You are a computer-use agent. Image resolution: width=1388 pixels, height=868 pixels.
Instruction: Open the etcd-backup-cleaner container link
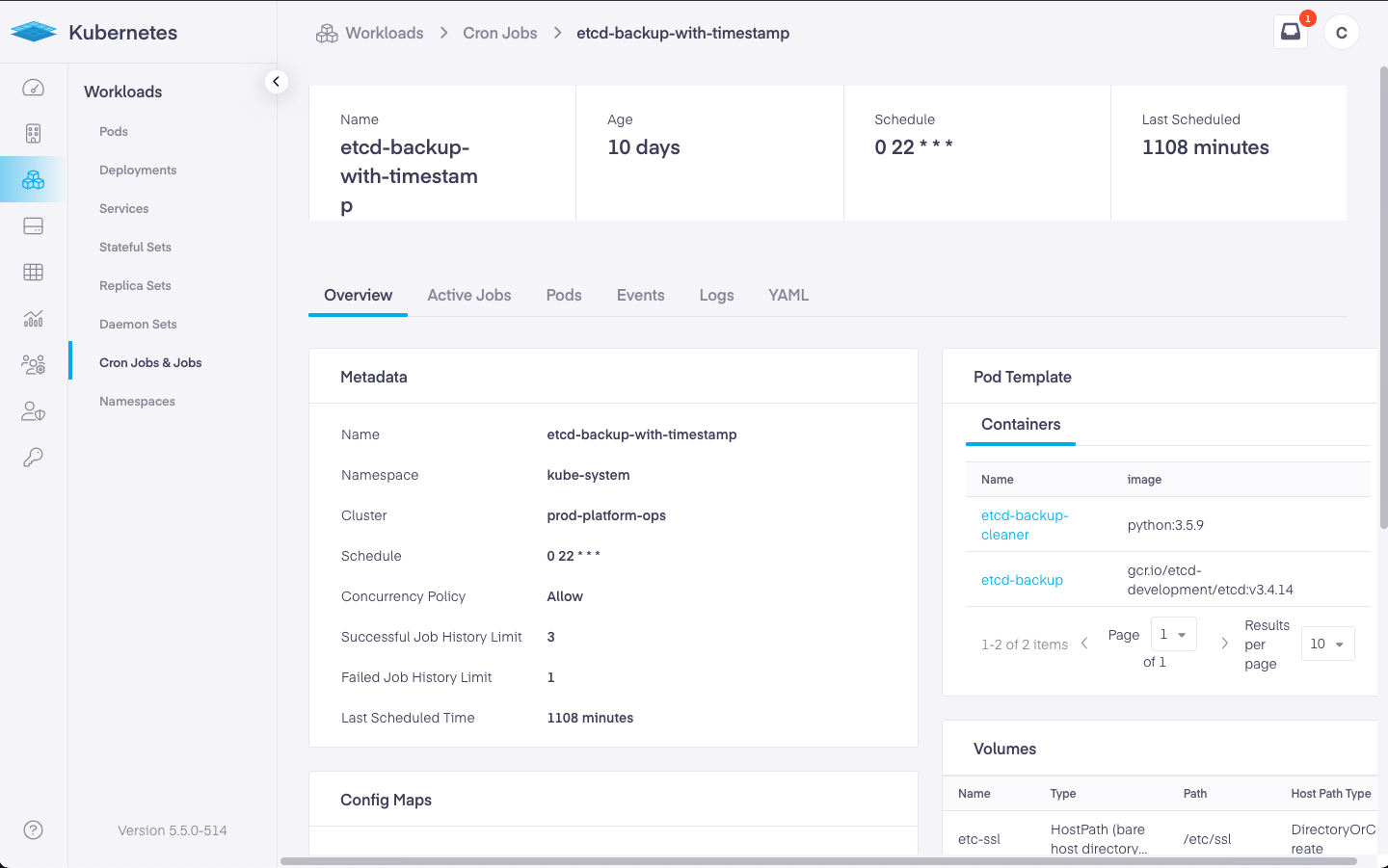(x=1024, y=525)
